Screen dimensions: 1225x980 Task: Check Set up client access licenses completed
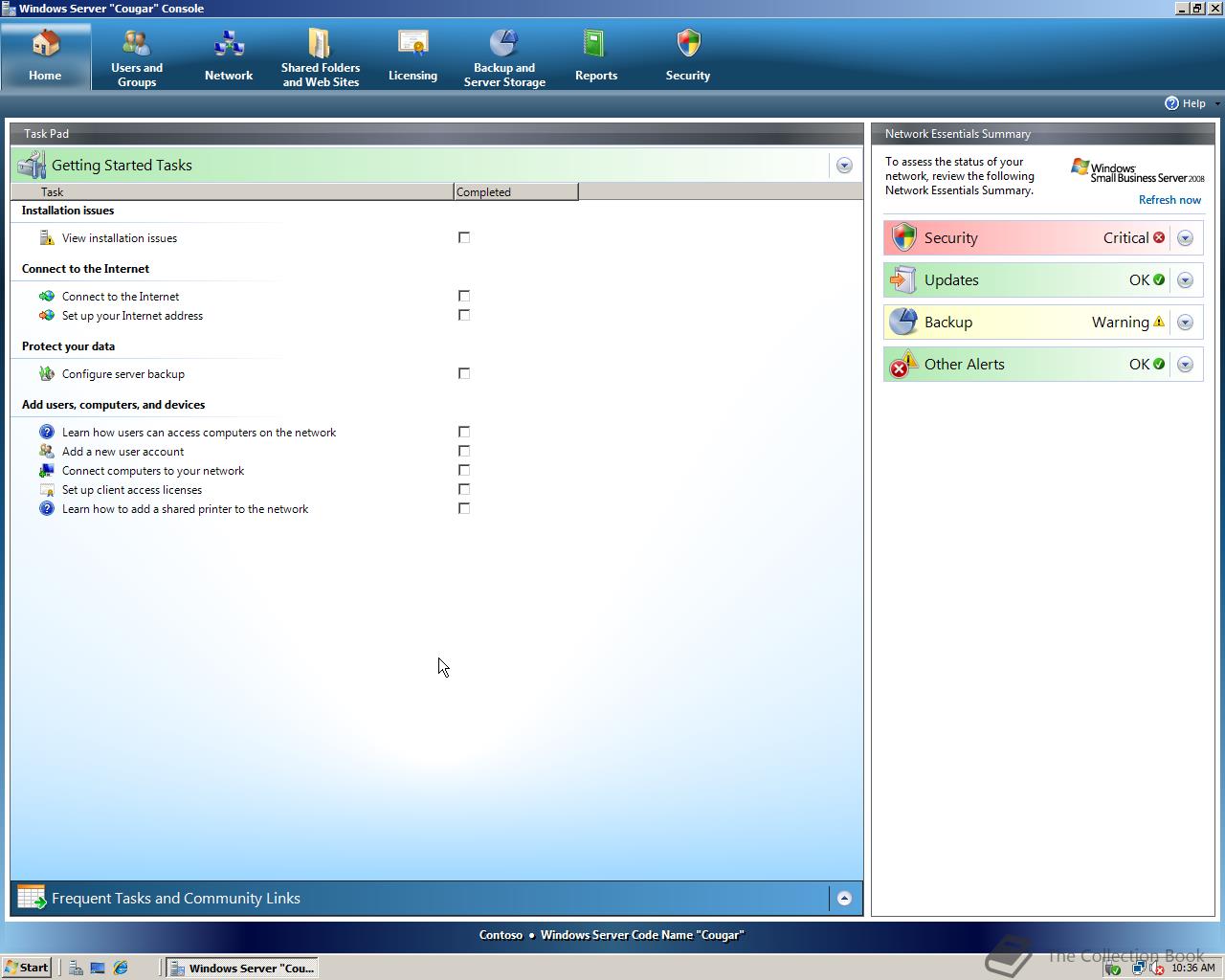pyautogui.click(x=464, y=489)
